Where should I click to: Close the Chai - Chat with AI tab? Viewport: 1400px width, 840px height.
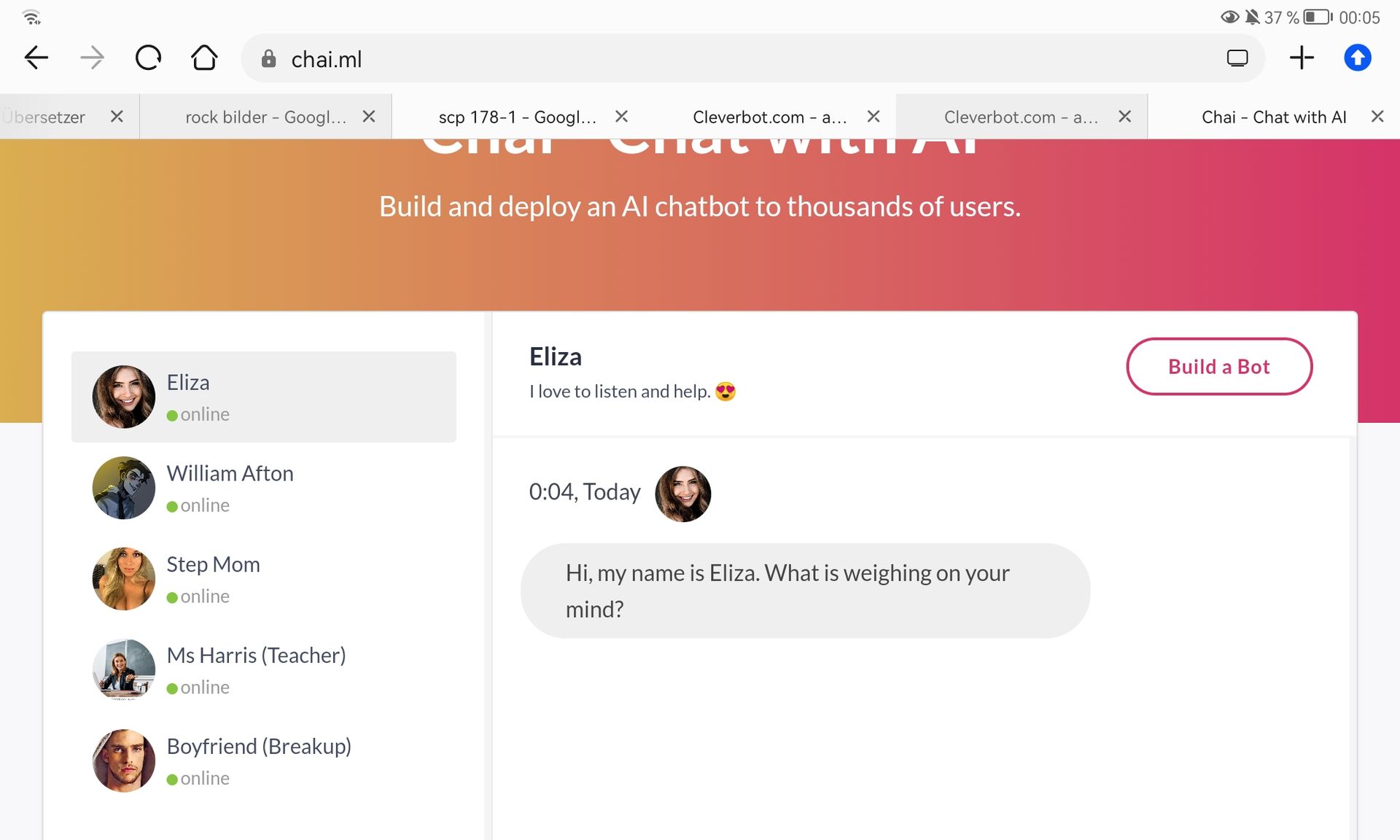coord(1377,117)
